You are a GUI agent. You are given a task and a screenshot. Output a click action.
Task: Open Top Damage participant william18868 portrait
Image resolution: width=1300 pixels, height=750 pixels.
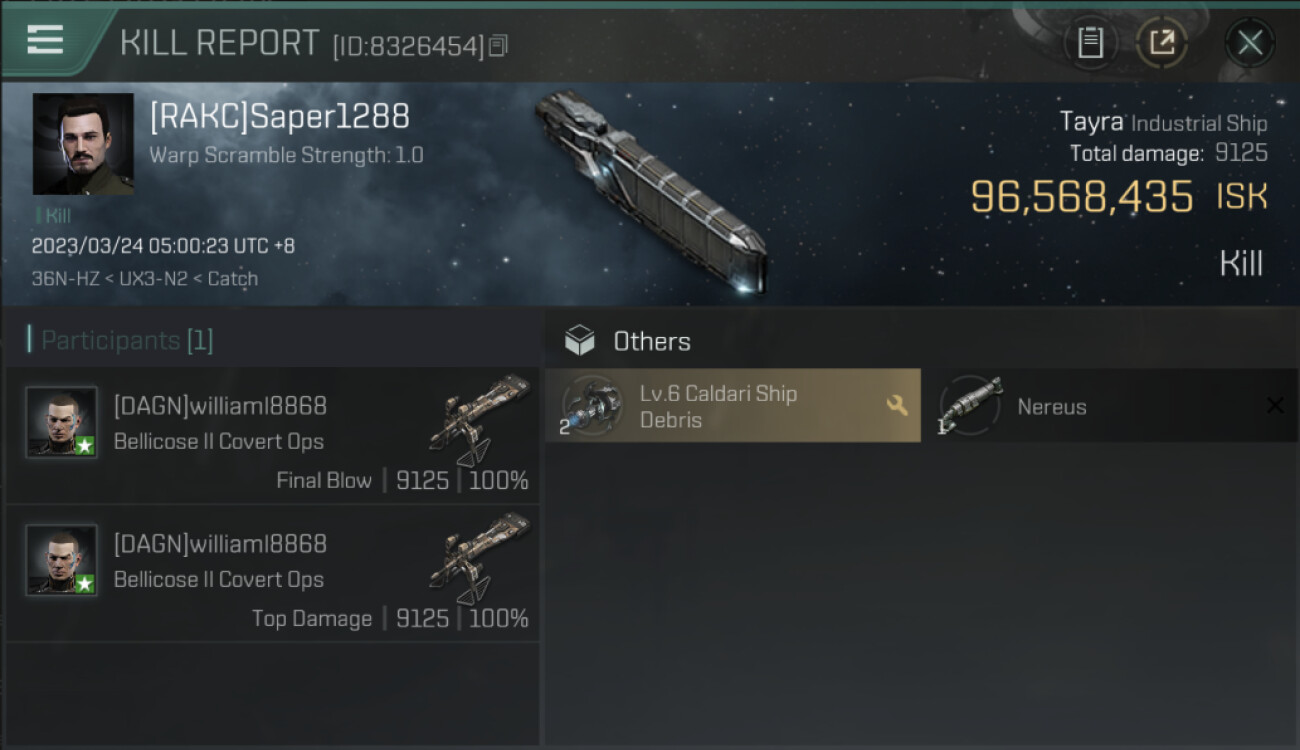pyautogui.click(x=62, y=560)
